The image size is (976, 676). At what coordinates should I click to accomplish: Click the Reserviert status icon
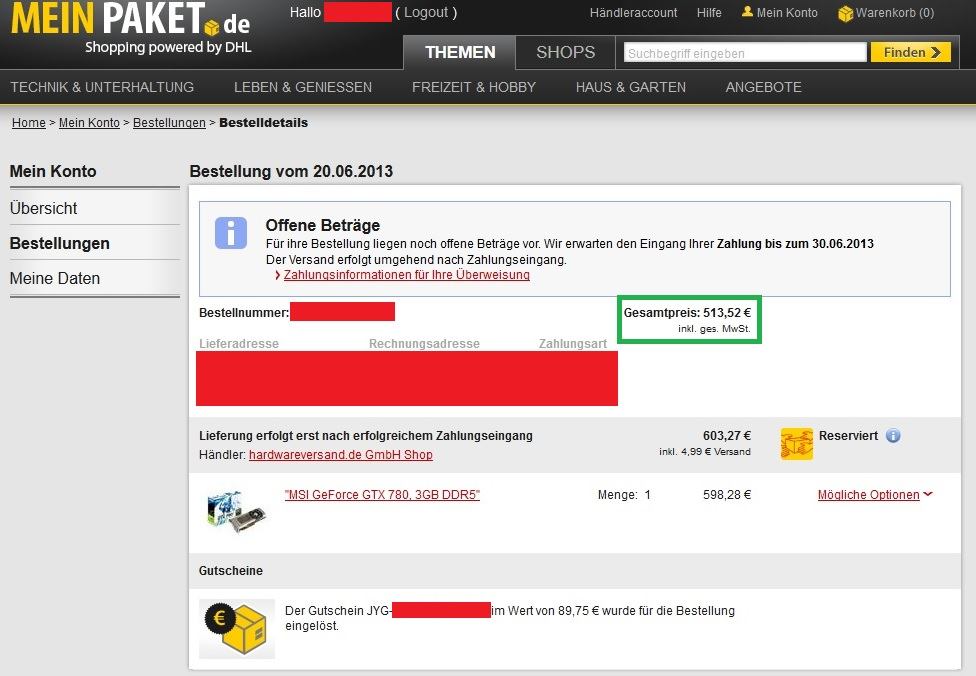[x=796, y=444]
